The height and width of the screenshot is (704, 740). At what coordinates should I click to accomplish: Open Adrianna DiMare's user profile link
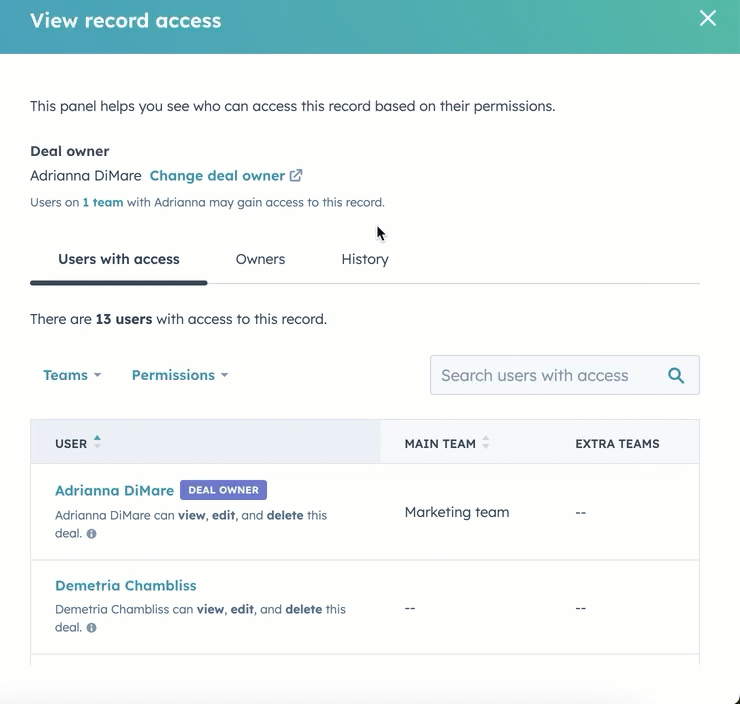(x=114, y=490)
